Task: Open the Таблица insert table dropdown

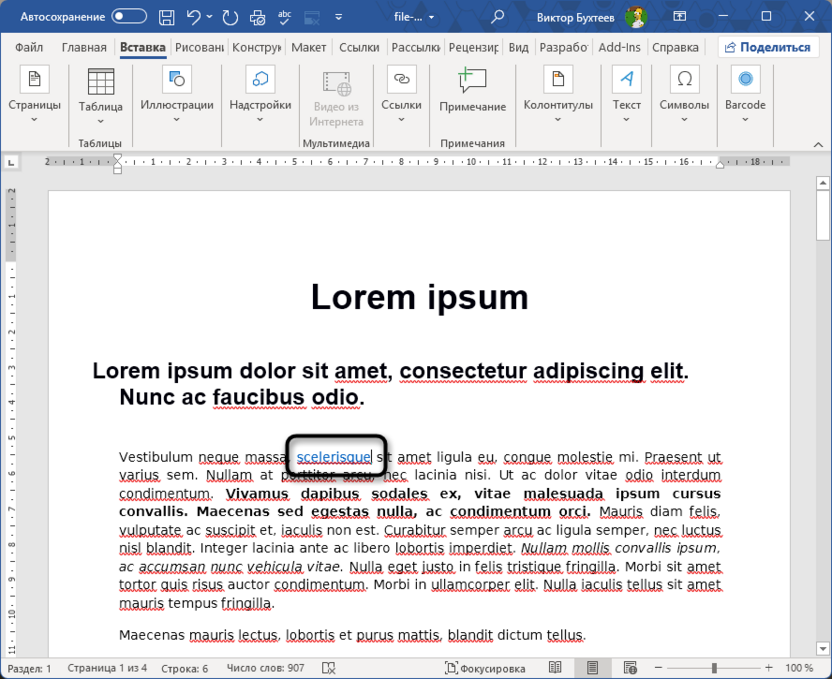Action: pos(101,97)
